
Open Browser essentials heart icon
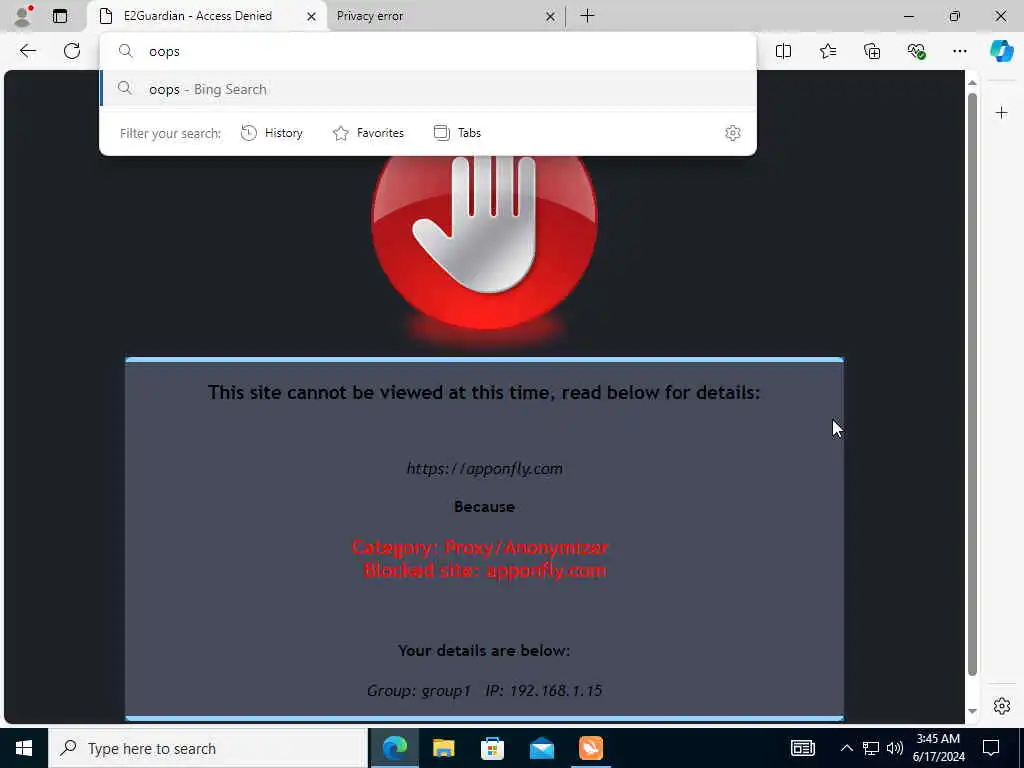pyautogui.click(x=916, y=51)
